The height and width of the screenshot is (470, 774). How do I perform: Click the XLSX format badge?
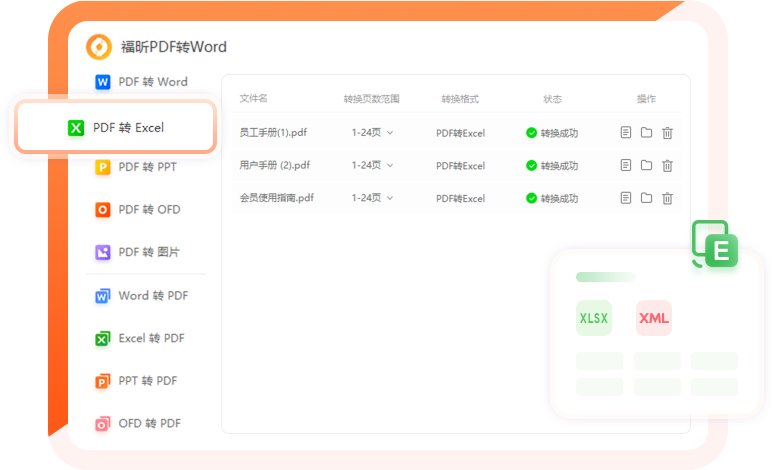point(593,318)
